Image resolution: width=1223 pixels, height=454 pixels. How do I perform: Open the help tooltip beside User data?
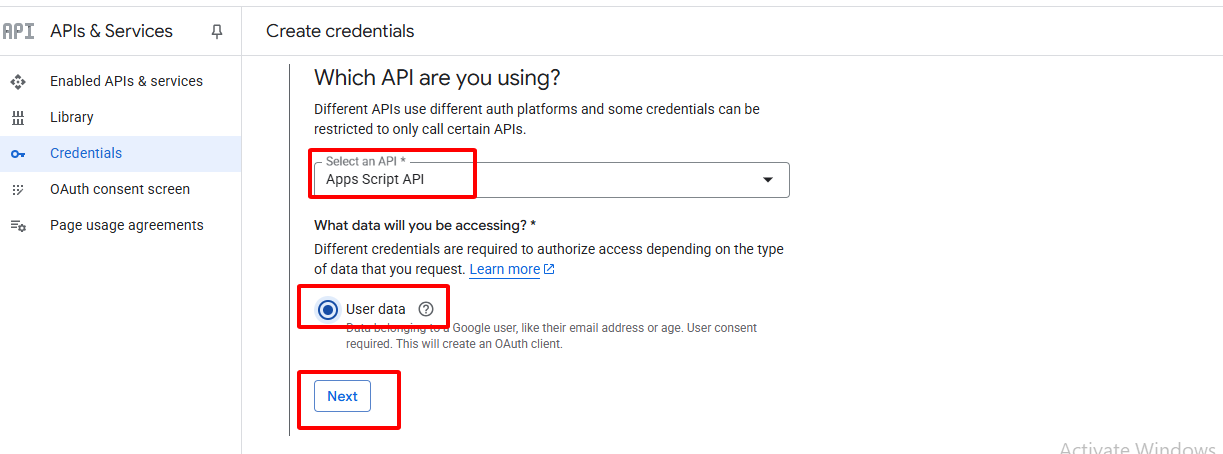pos(426,309)
